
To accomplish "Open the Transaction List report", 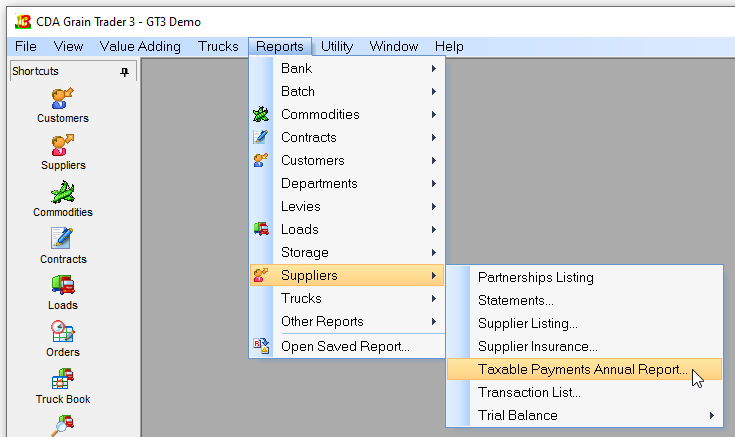I will coord(529,392).
